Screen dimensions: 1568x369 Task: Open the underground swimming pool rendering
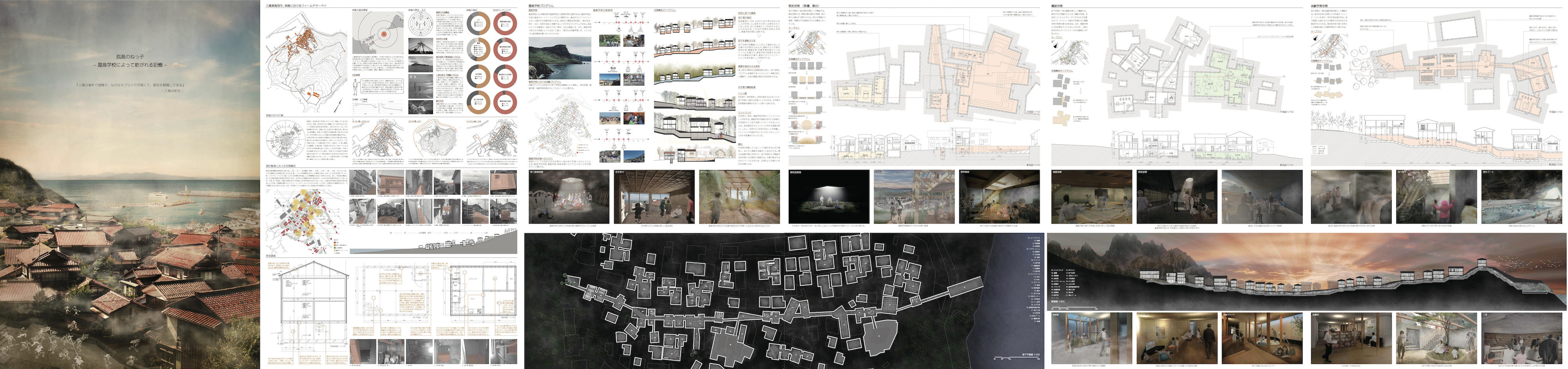coord(1521,197)
